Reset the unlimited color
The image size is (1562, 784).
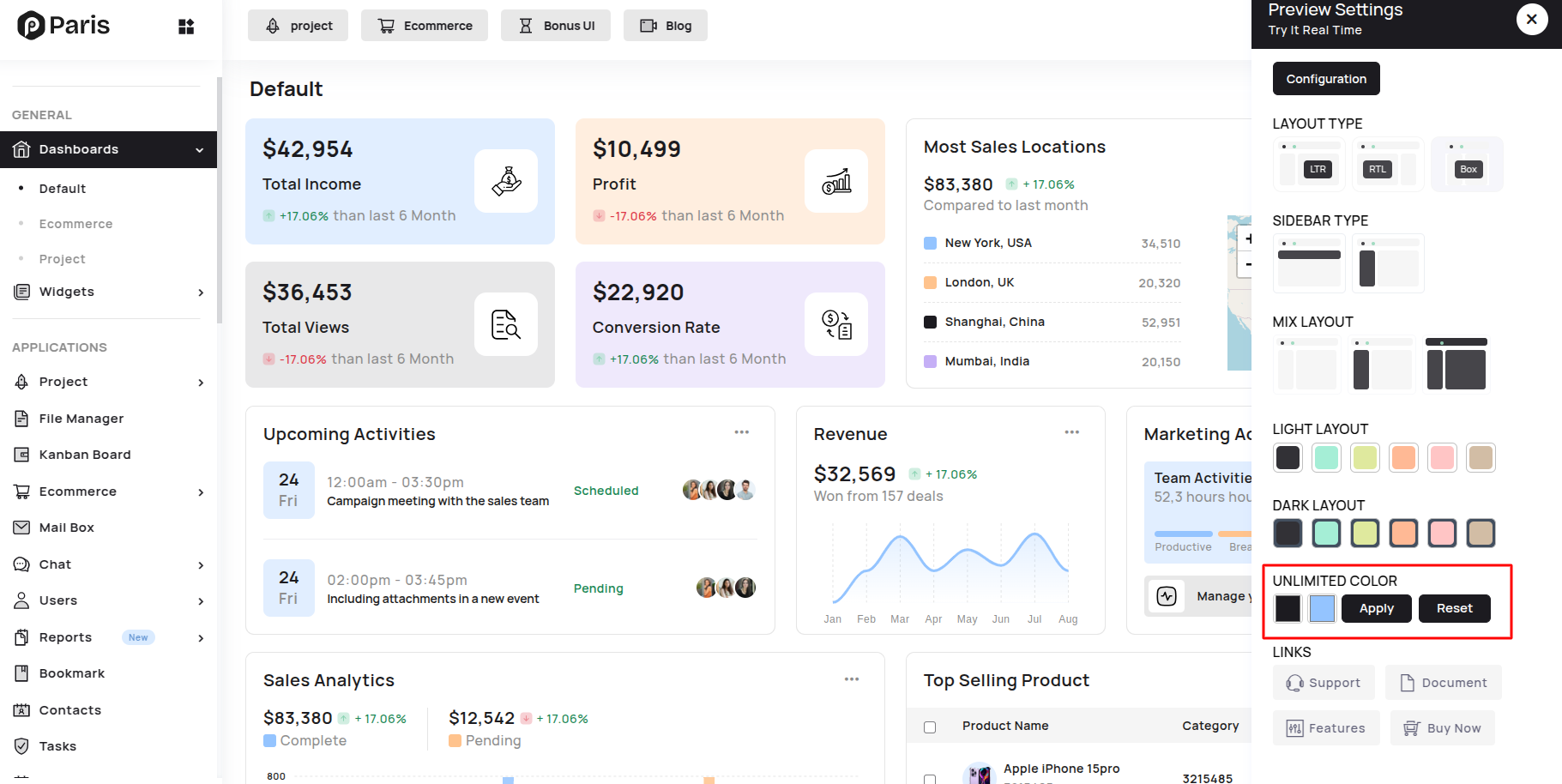pos(1455,608)
